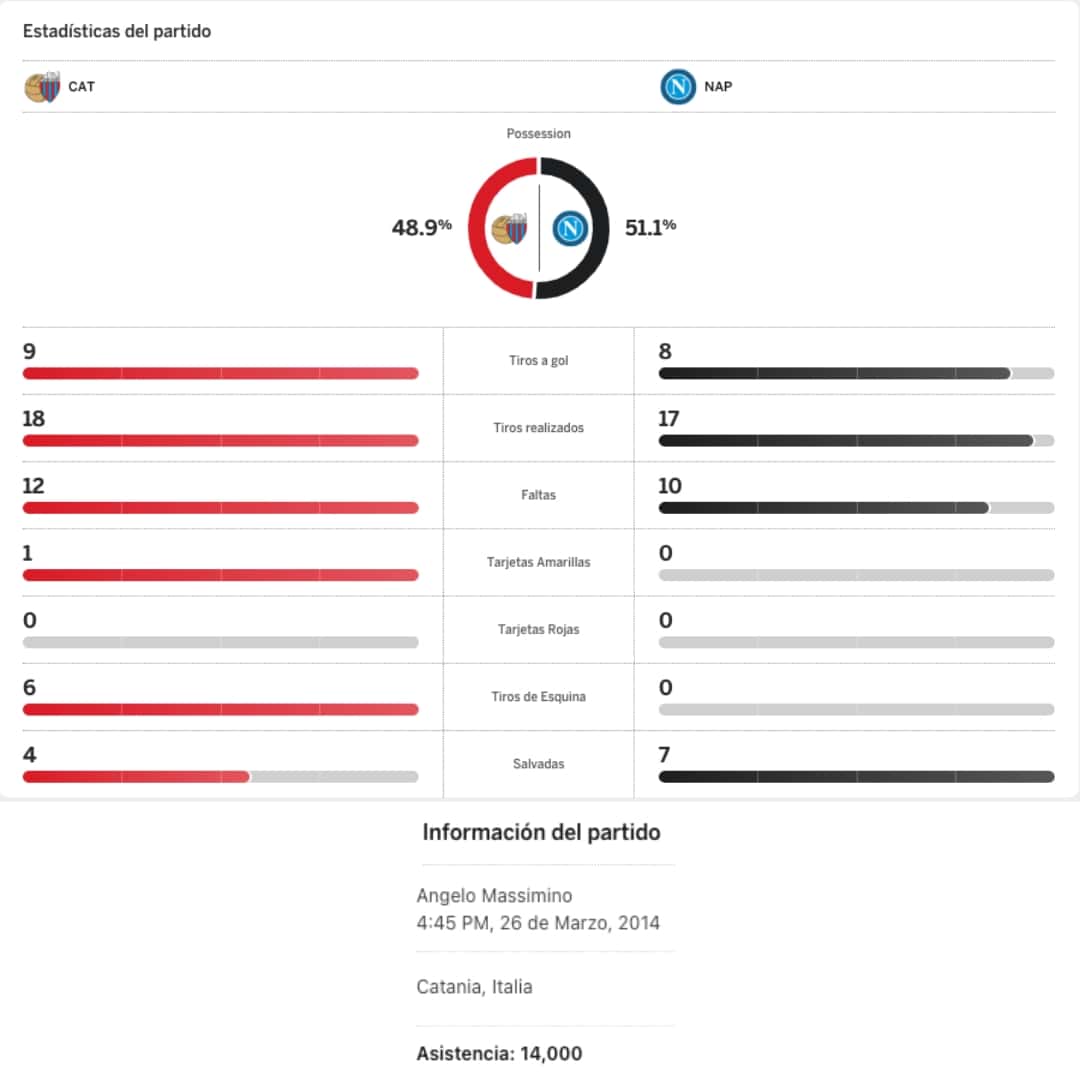Image resolution: width=1080 pixels, height=1080 pixels.
Task: Click the Estadísticas del partido heading
Action: point(117,31)
